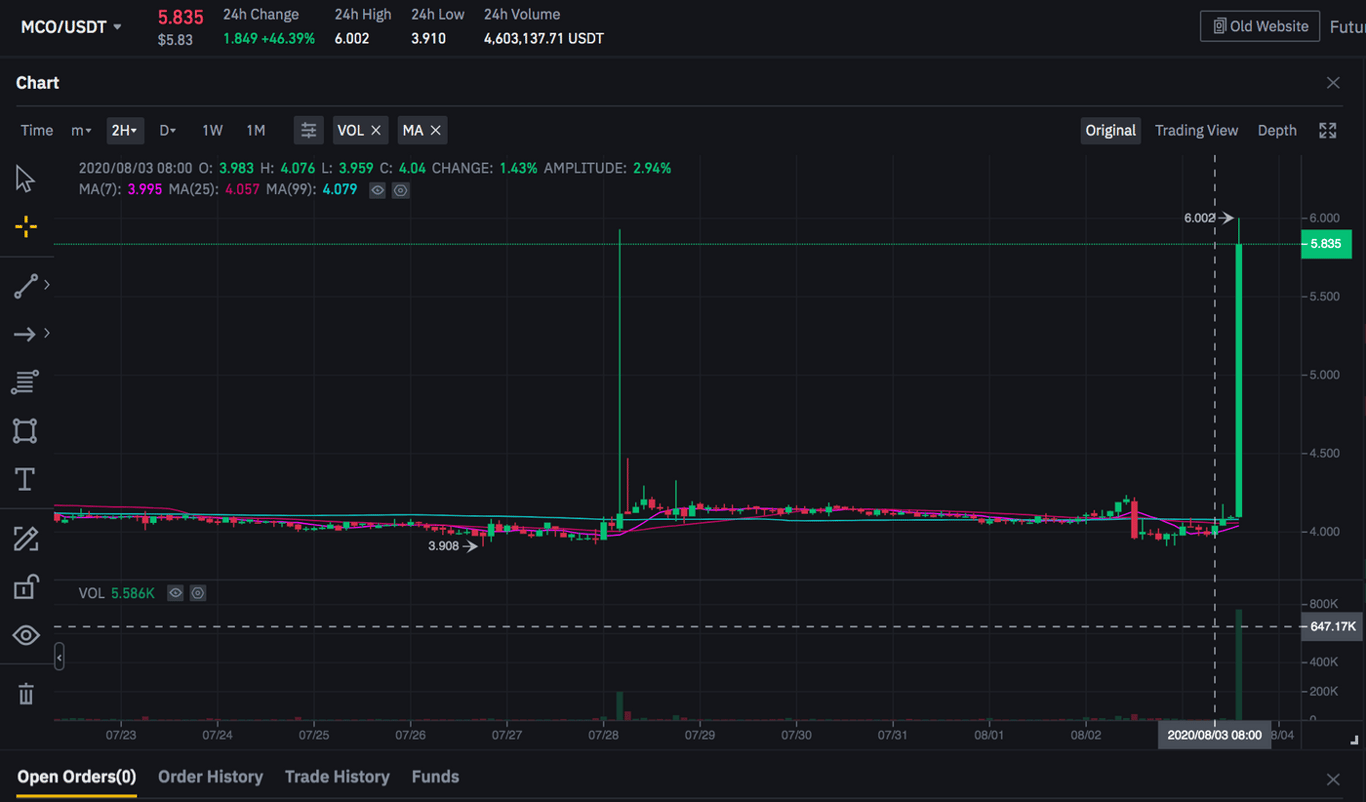This screenshot has width=1366, height=802.
Task: Pick the trend line drawing tool
Action: point(26,286)
